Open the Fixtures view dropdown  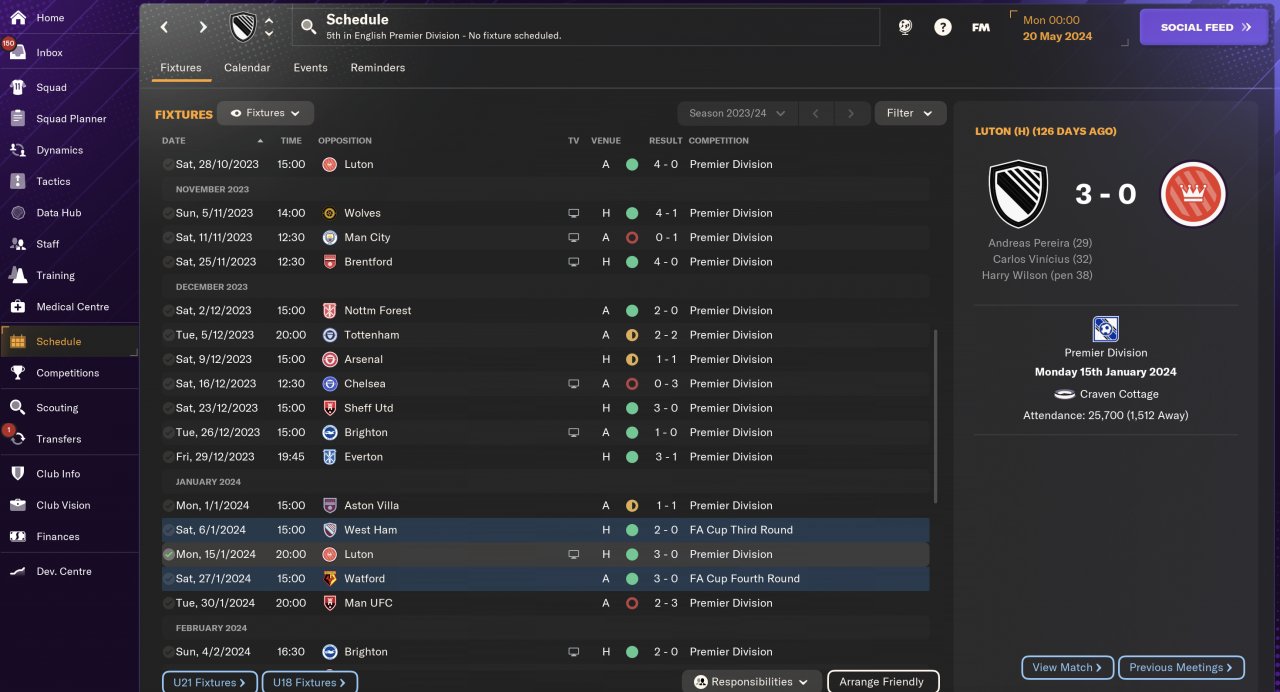point(265,113)
